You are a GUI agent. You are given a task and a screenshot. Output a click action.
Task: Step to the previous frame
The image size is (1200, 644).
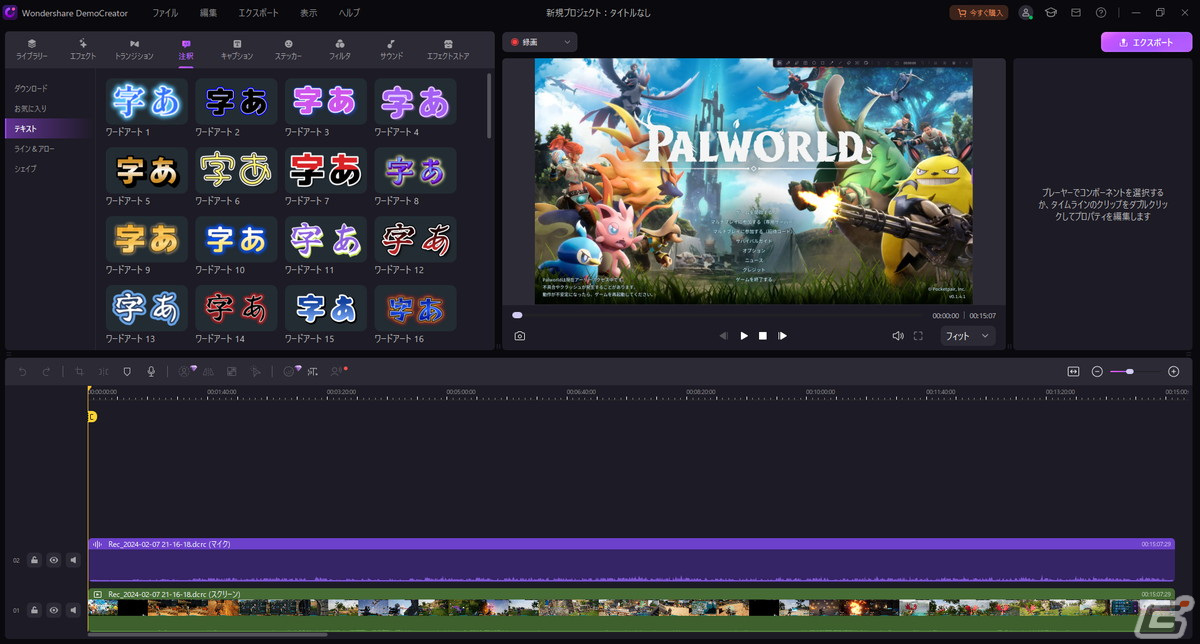pos(723,336)
